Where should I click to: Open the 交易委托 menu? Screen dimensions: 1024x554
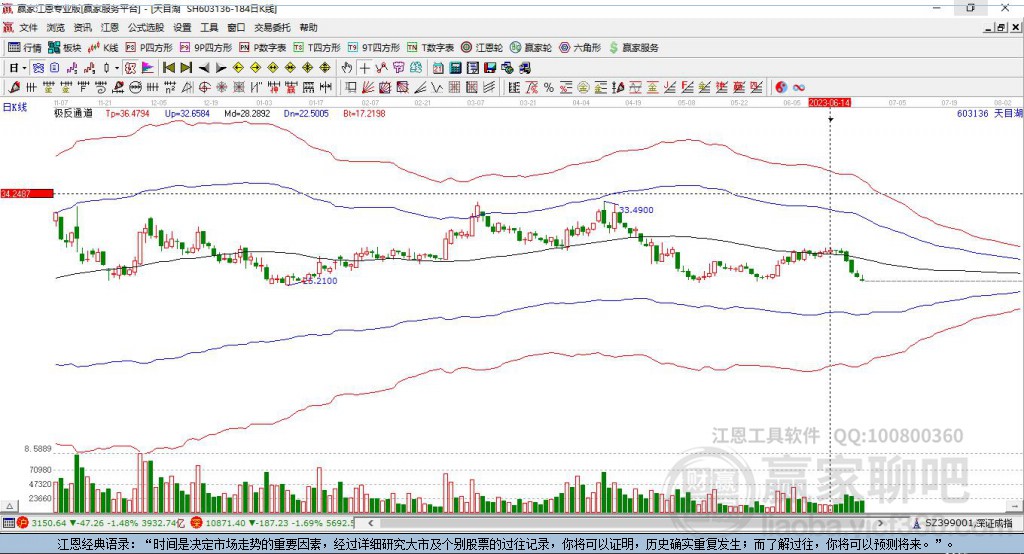click(x=272, y=27)
